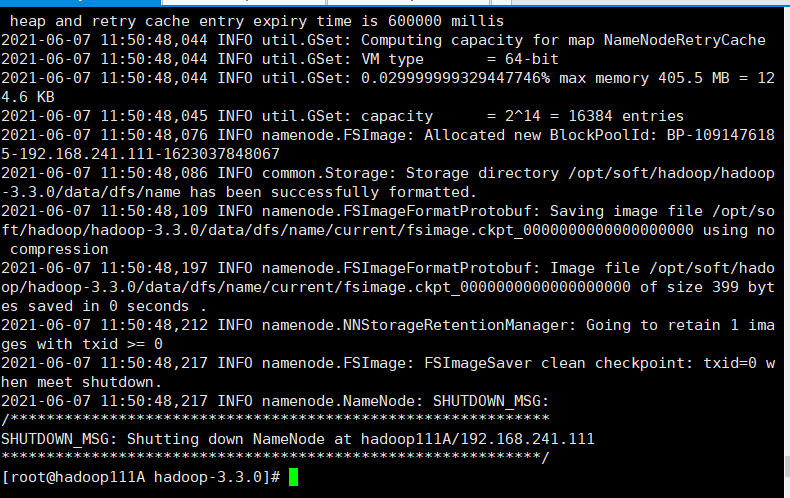This screenshot has height=498, width=790.
Task: Click the '600000 millis' expiry time text
Action: 446,21
